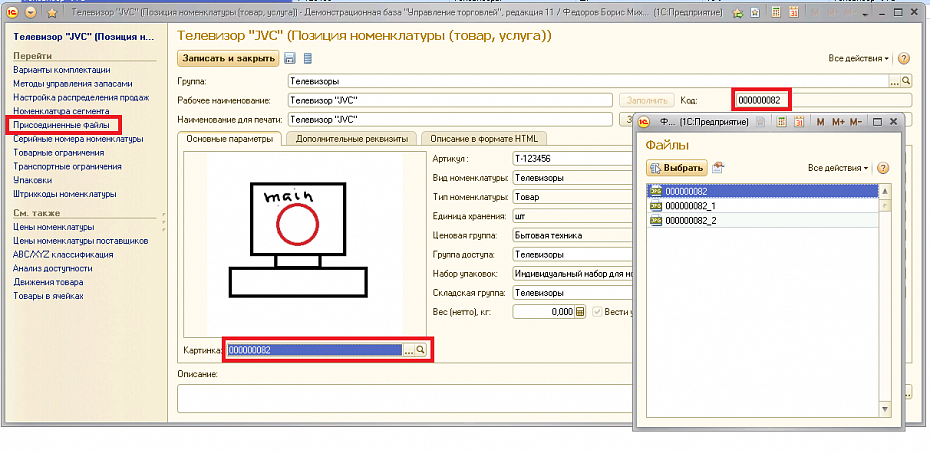Click the save diskette icon beside Записать и закрыть
930x453 pixels.
290,59
